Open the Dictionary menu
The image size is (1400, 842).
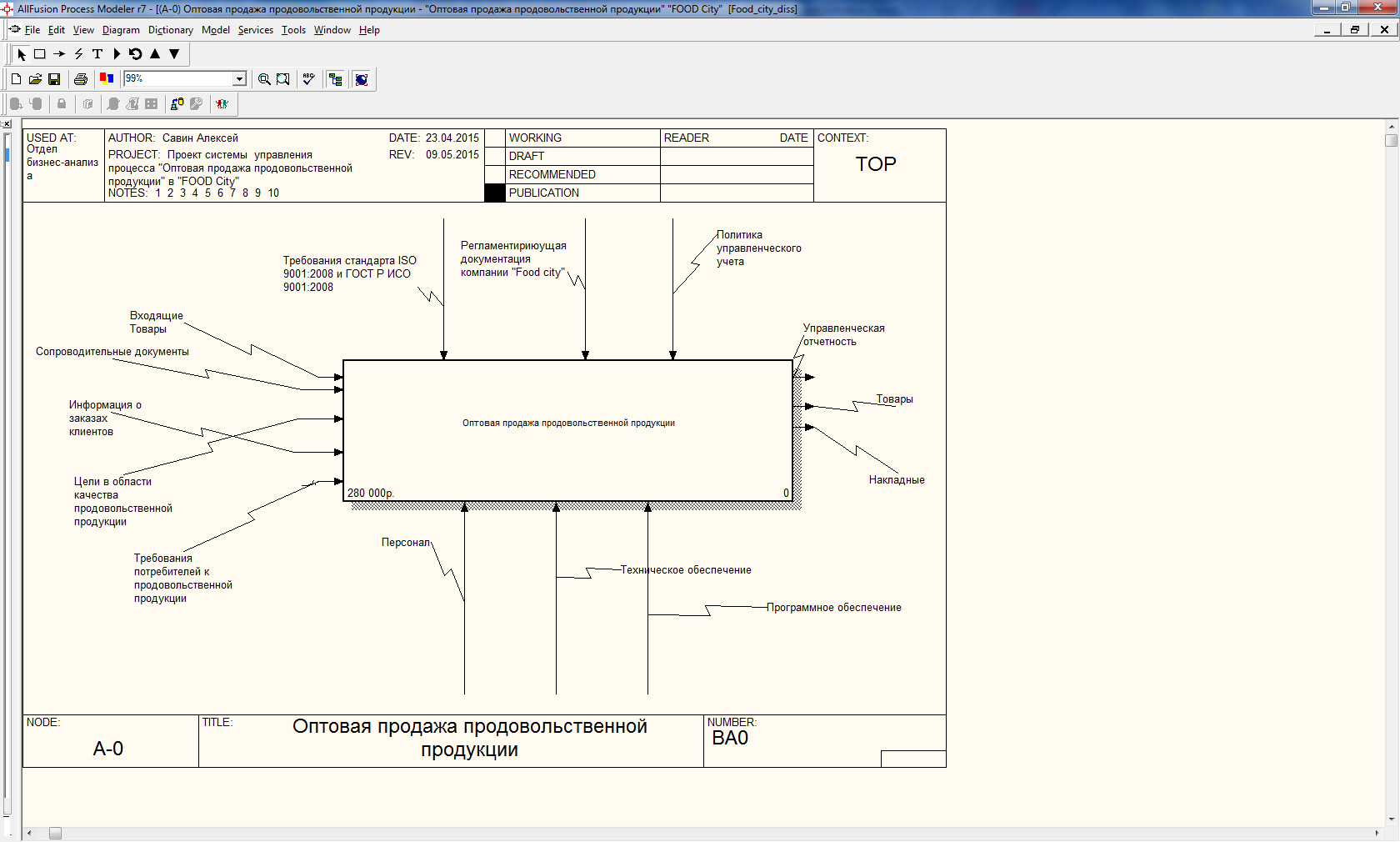[170, 30]
